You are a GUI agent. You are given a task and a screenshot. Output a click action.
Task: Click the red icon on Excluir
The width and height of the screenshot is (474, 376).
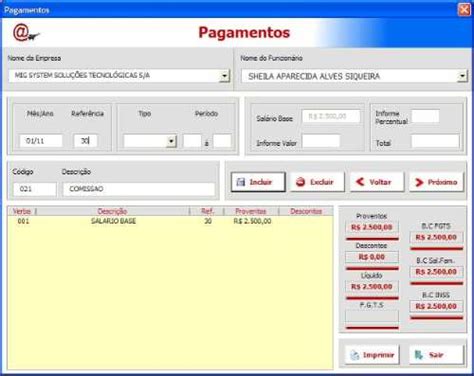click(x=300, y=182)
